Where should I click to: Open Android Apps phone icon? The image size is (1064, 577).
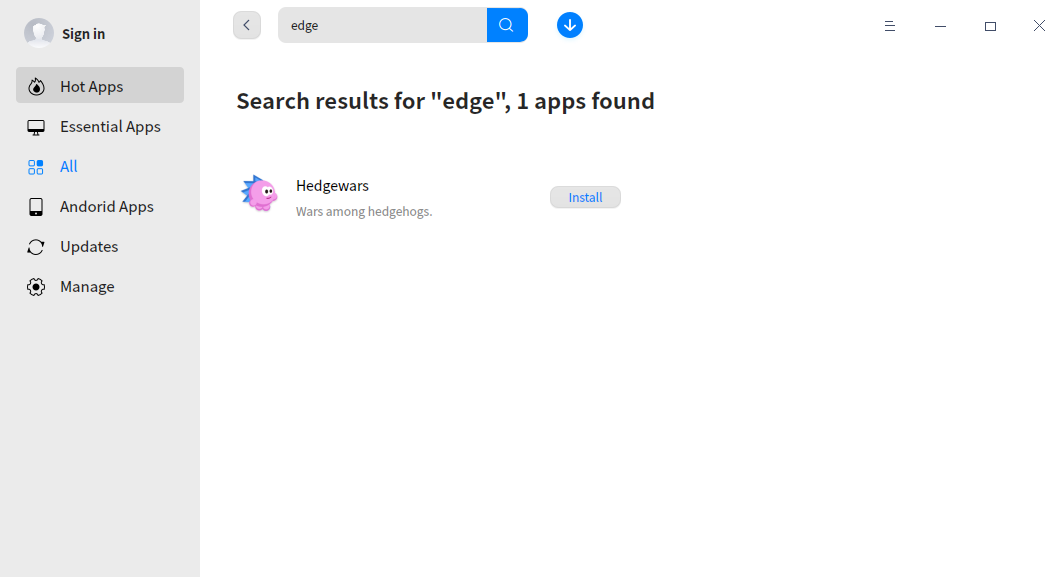[36, 206]
